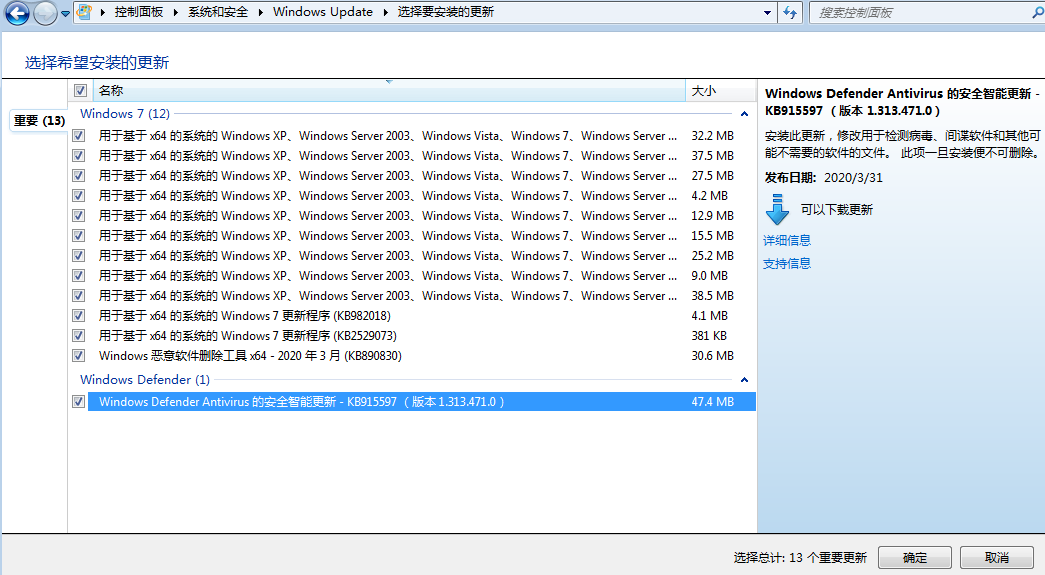Click the Windows 7 (12) group header
The image size is (1045, 575).
click(125, 113)
